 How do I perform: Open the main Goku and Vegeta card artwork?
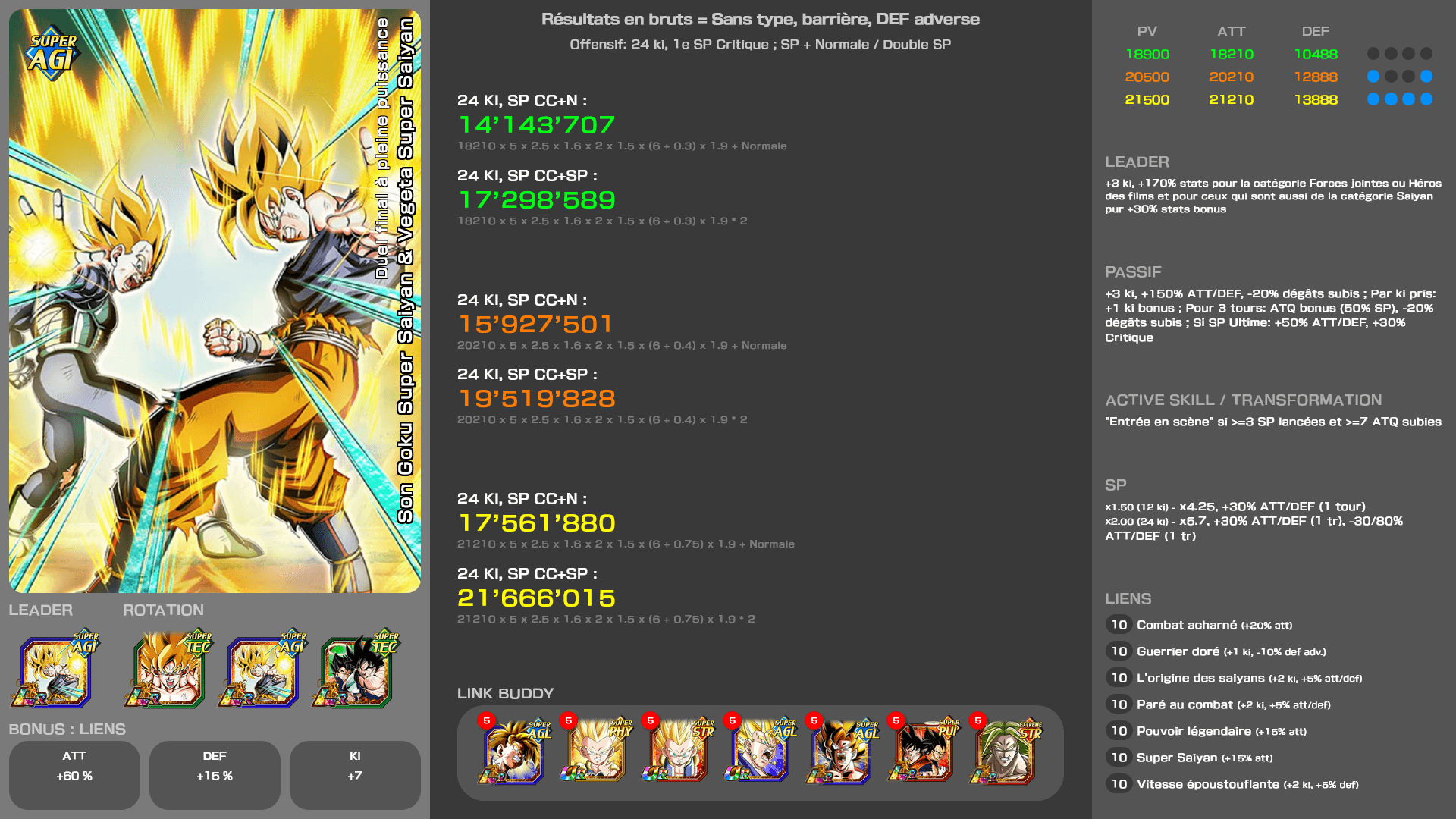[x=215, y=301]
